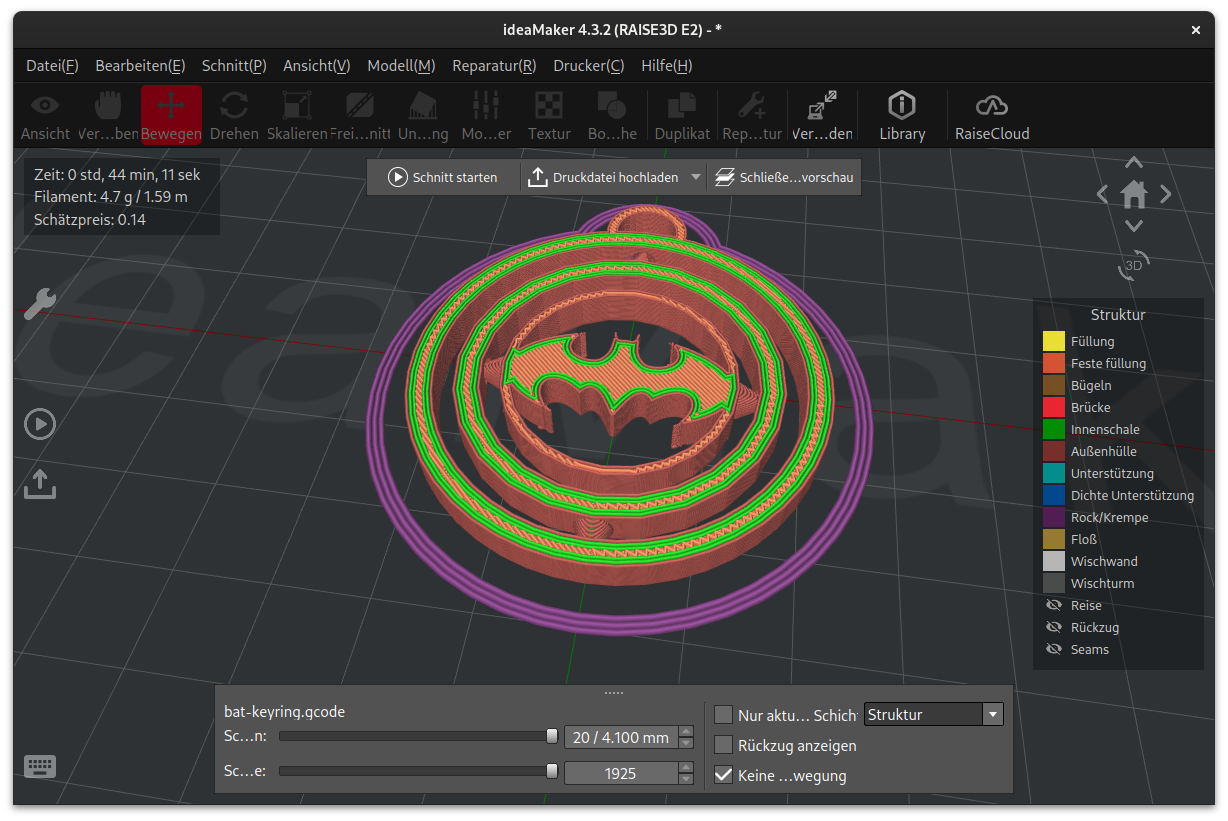Select the Bewegen move tool

pyautogui.click(x=171, y=115)
